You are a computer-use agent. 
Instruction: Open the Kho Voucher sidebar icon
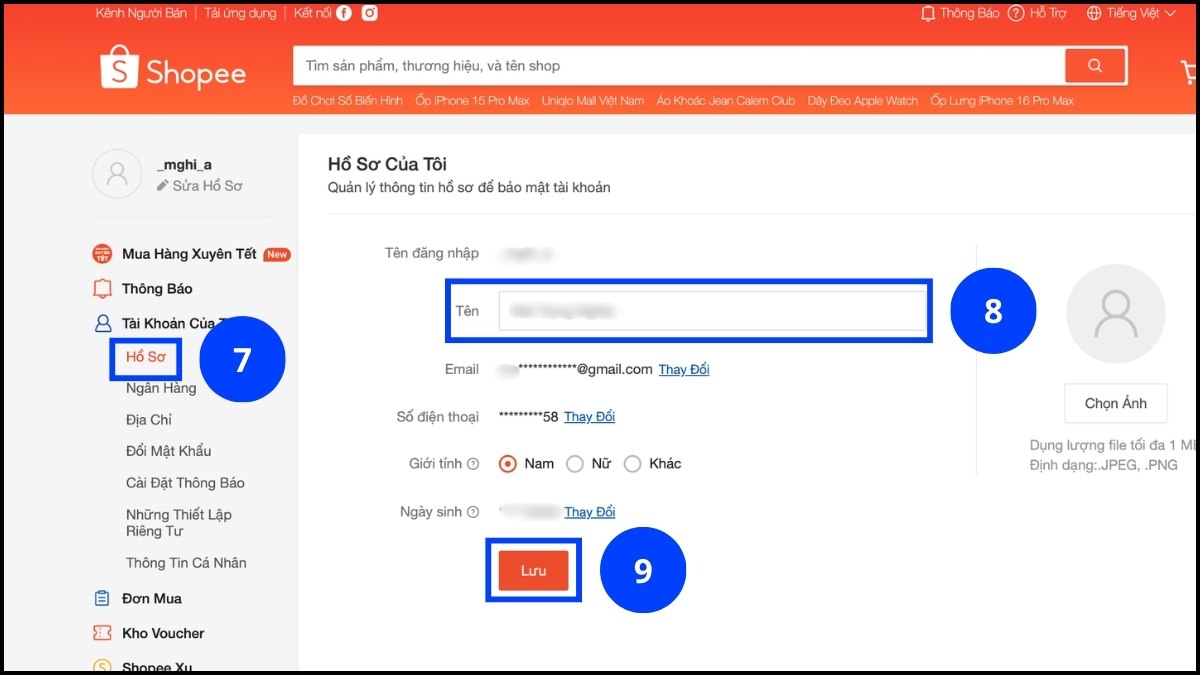click(x=101, y=632)
